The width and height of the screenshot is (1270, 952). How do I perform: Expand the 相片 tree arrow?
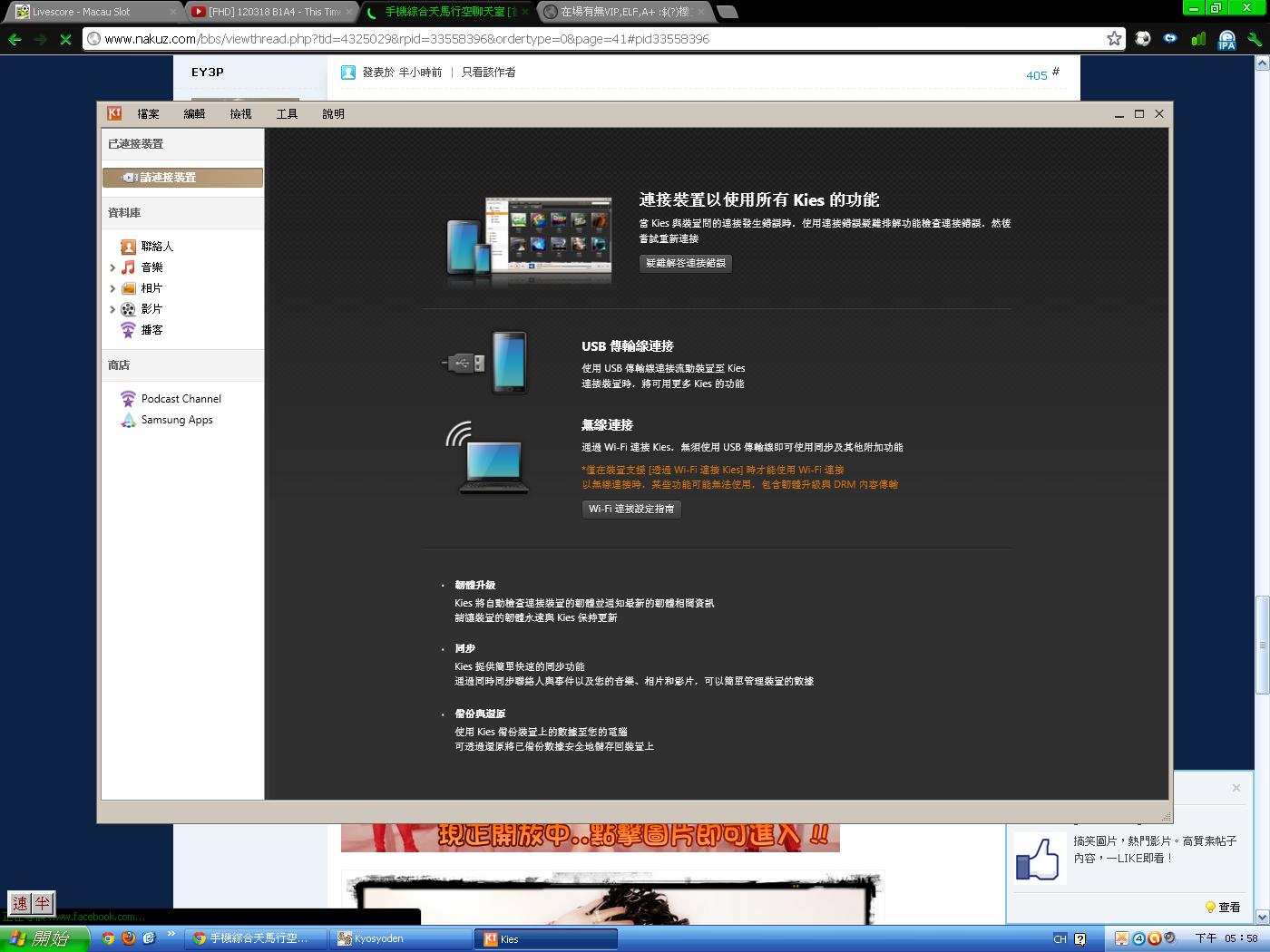pos(112,288)
